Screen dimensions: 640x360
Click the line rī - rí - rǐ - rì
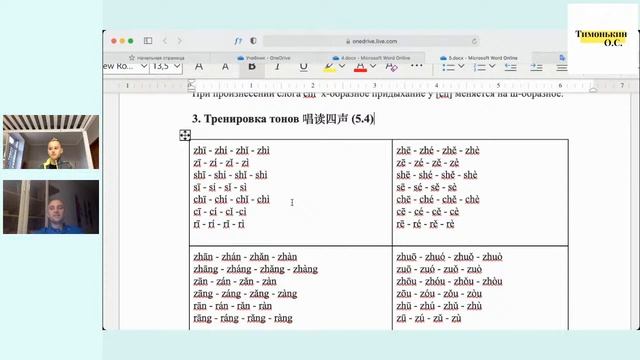(x=219, y=224)
